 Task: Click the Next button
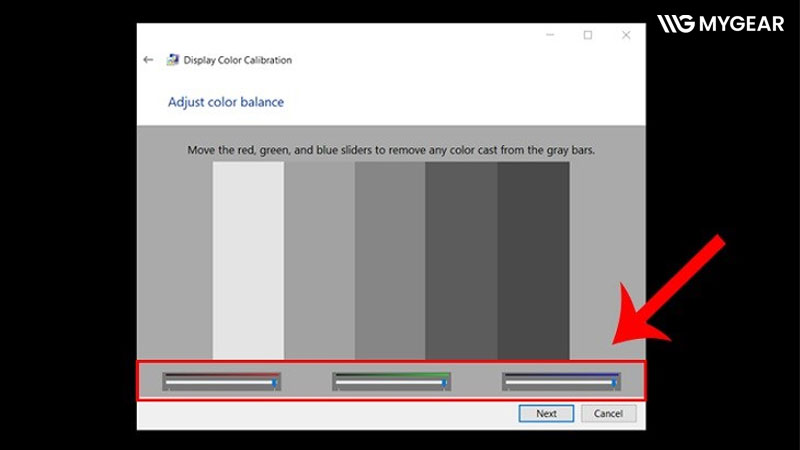[x=546, y=413]
